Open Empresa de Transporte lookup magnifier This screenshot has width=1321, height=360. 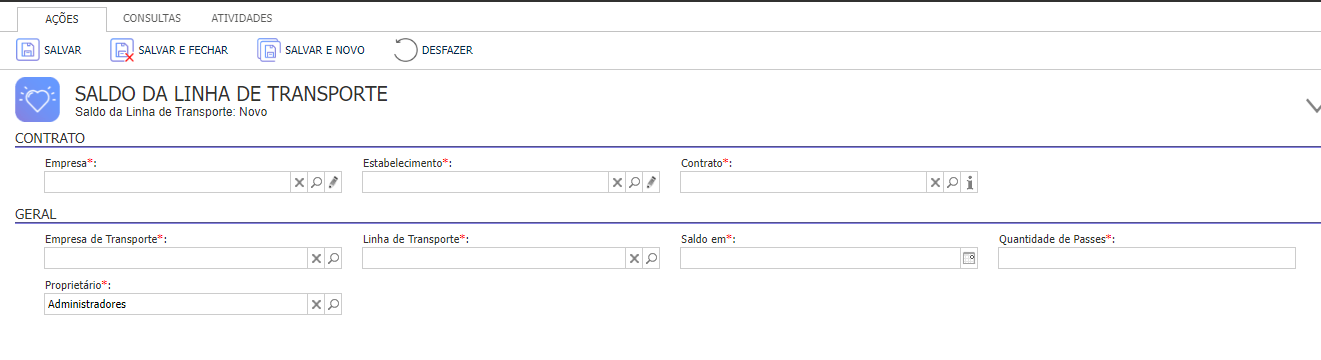[333, 258]
